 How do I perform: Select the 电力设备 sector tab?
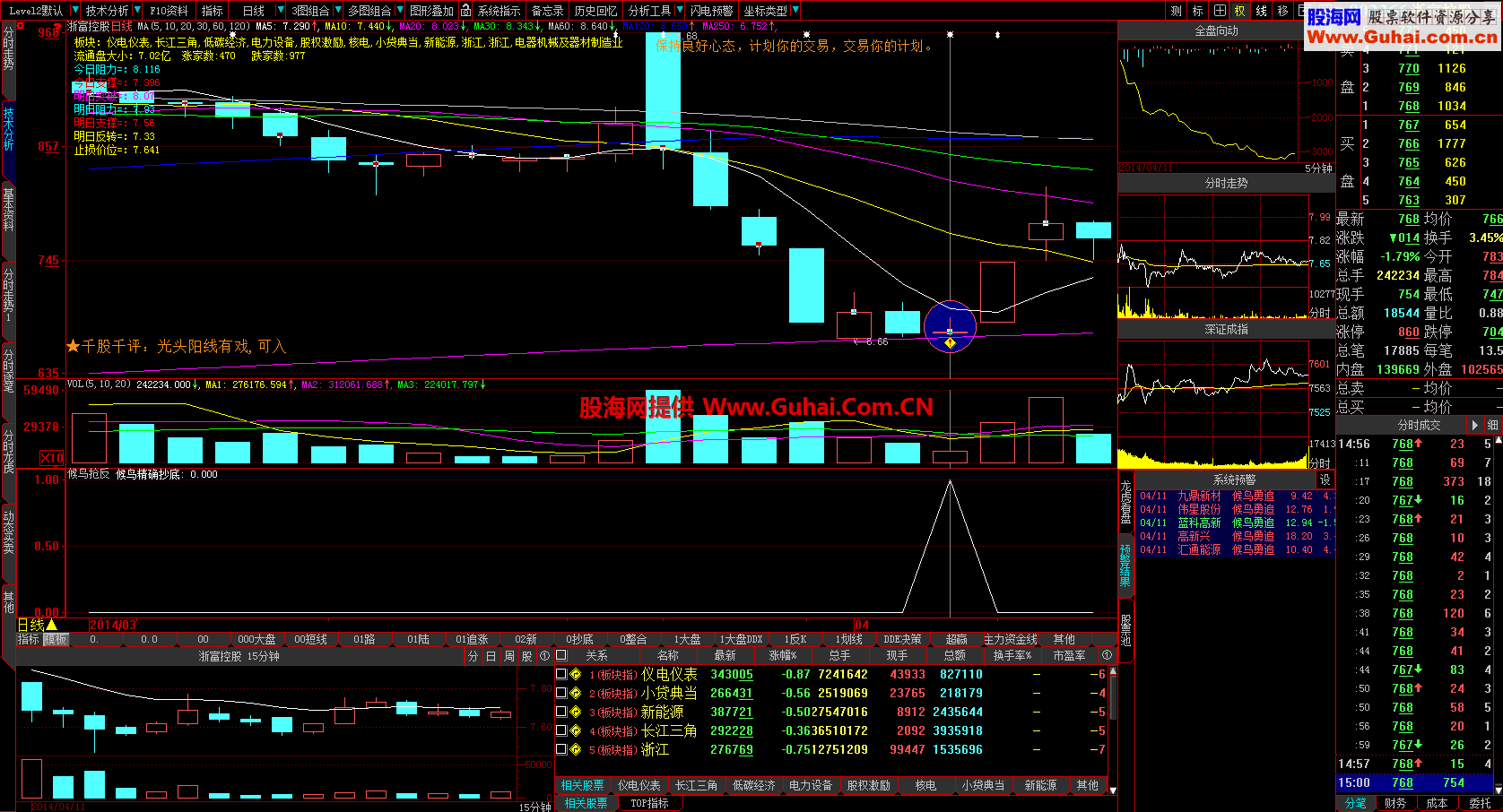(x=811, y=785)
